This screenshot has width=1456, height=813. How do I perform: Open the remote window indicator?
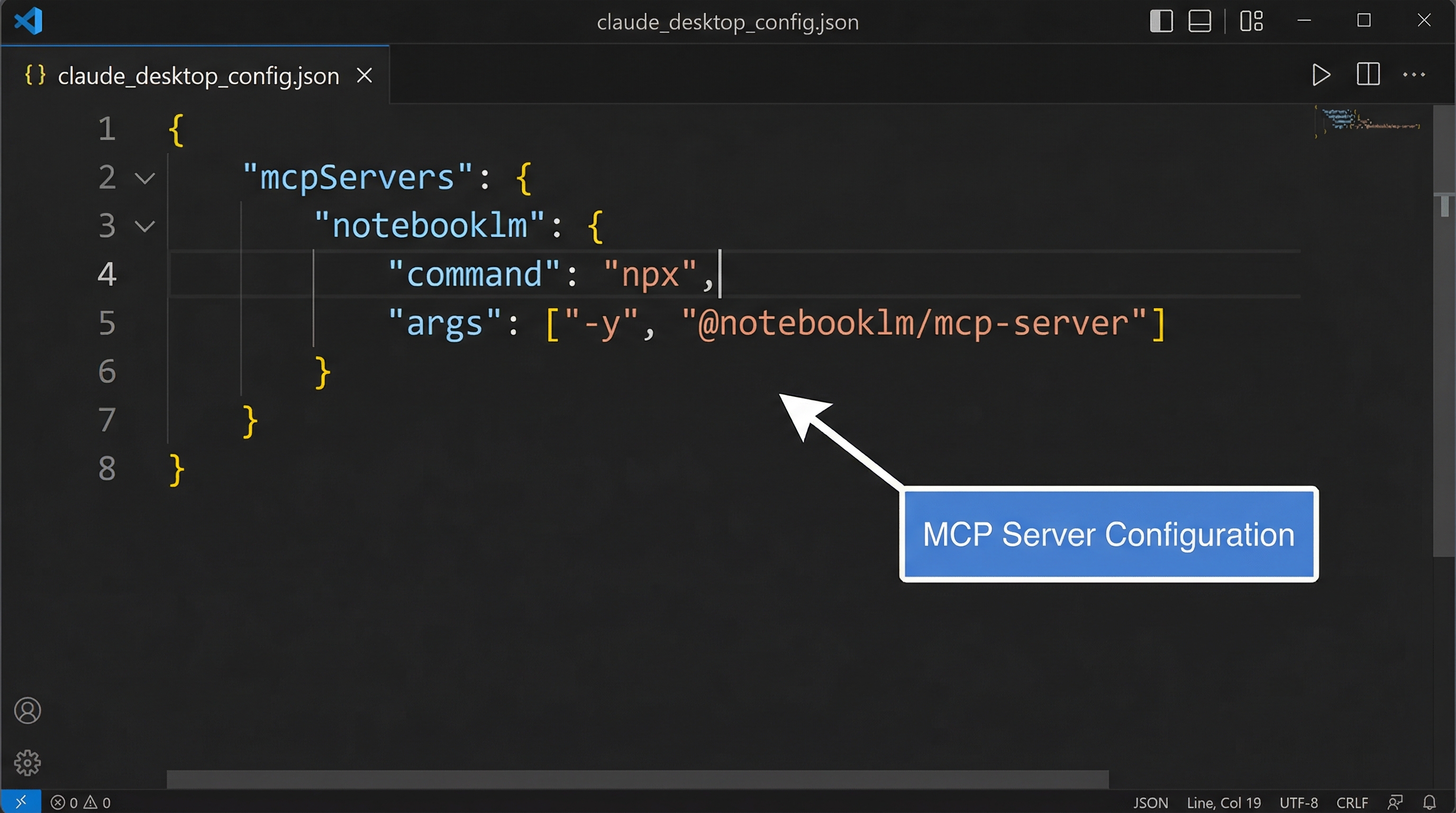click(x=21, y=802)
